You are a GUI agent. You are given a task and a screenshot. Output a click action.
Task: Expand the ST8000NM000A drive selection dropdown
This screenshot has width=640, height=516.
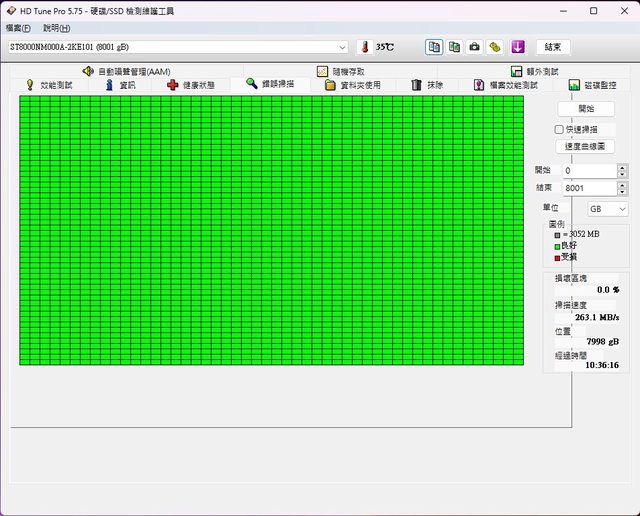343,47
